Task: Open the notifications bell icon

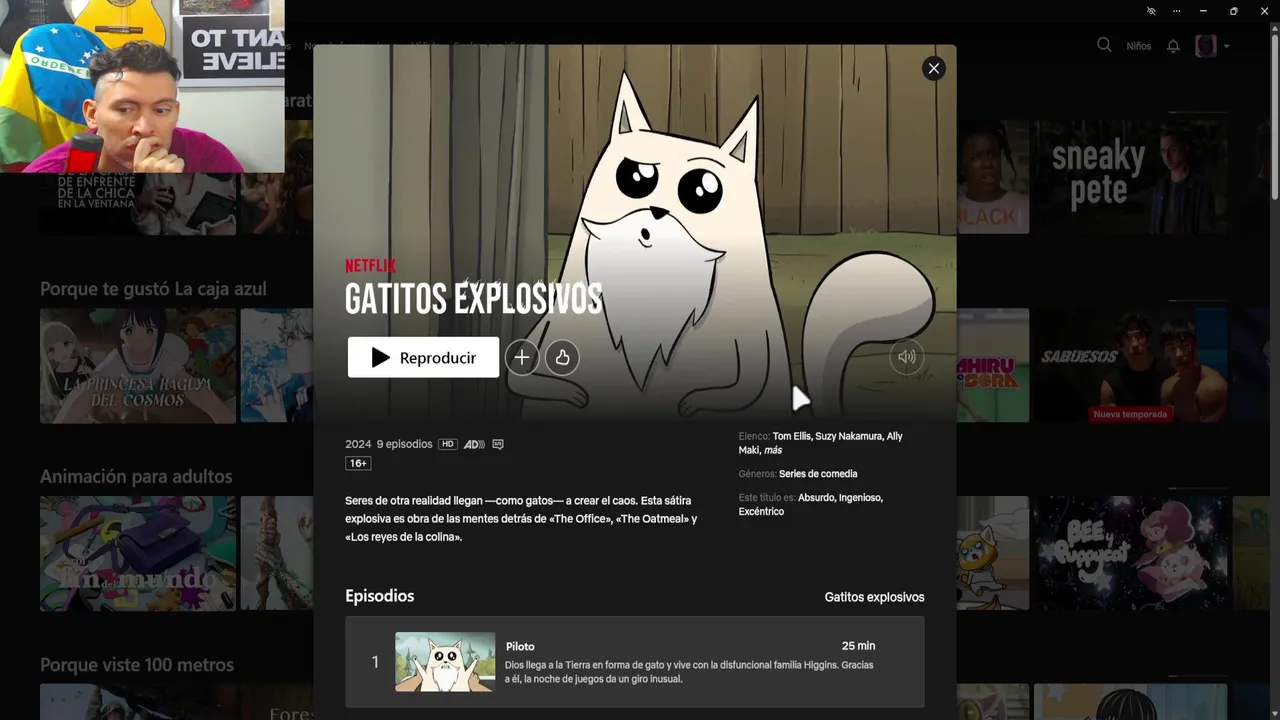Action: (1173, 46)
